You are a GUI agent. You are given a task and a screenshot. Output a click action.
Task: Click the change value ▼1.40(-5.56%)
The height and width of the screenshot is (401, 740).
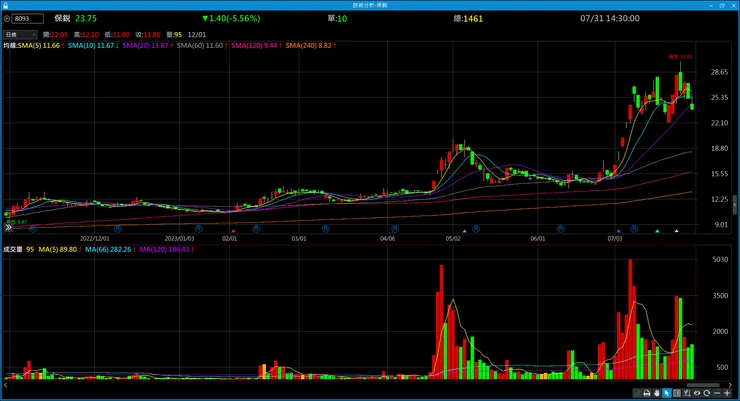[x=231, y=18]
